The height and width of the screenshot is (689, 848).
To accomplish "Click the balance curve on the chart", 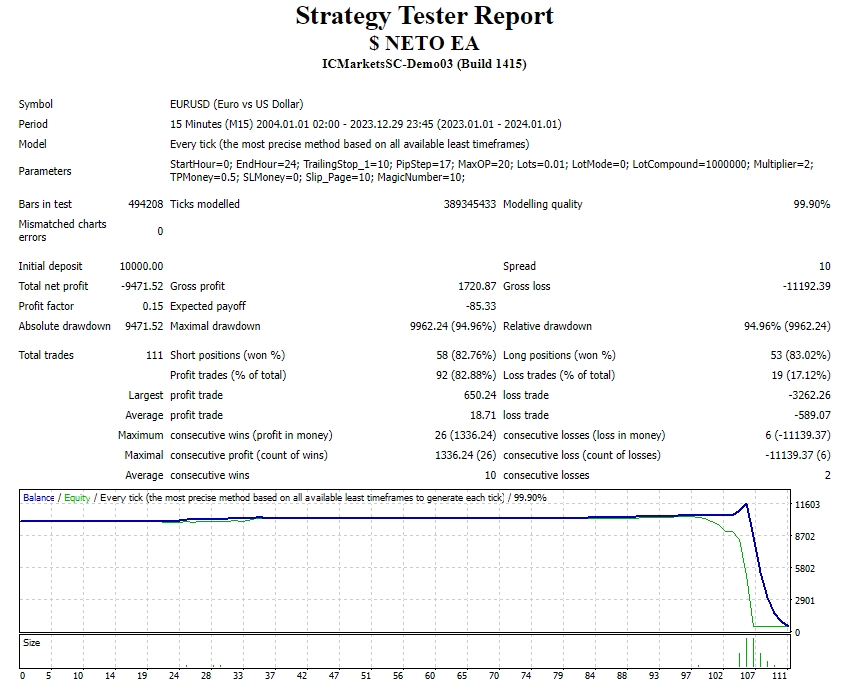I will 400,519.
